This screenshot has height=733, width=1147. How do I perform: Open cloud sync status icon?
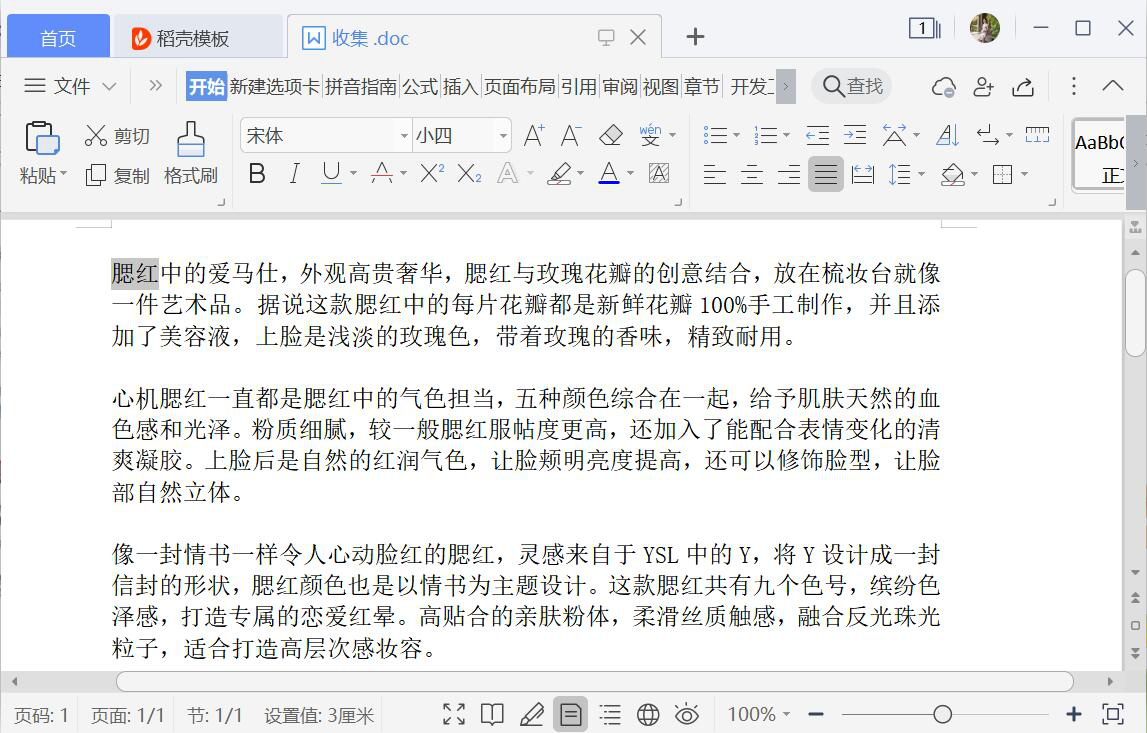tap(944, 87)
